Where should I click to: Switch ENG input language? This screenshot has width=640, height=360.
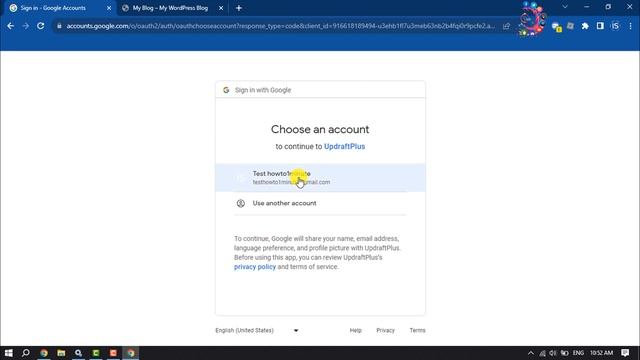pyautogui.click(x=578, y=353)
